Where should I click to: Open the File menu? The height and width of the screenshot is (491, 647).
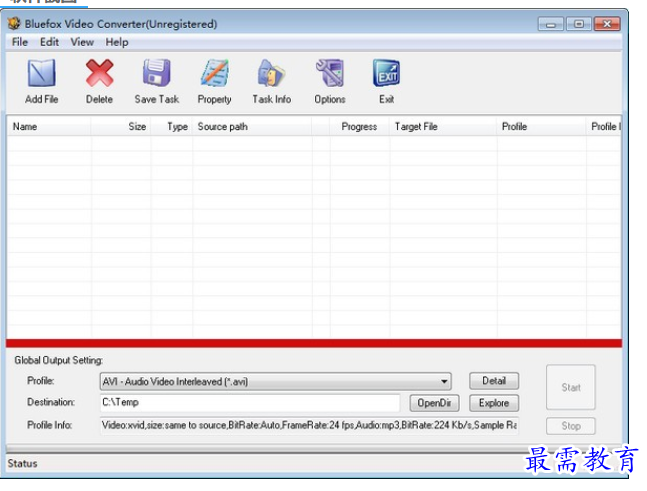pyautogui.click(x=20, y=42)
